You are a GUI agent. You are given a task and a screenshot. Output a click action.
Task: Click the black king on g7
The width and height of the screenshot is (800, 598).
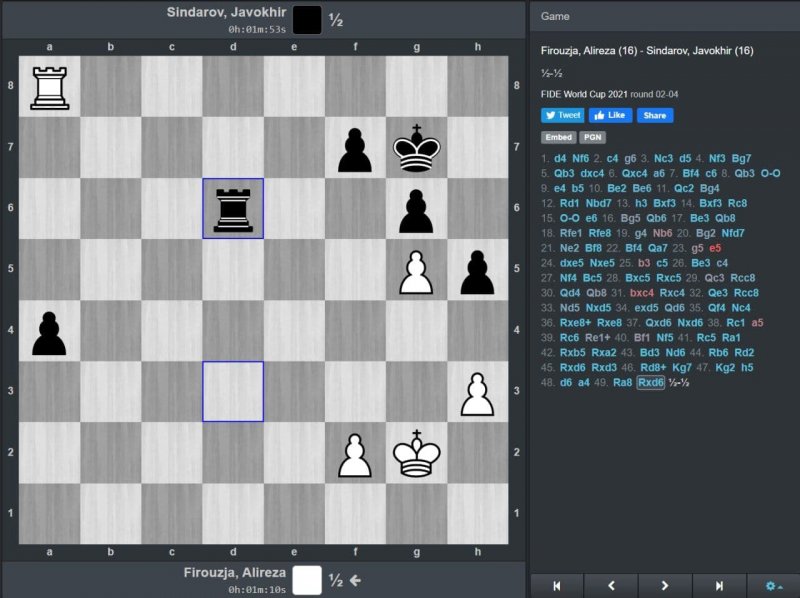click(416, 148)
